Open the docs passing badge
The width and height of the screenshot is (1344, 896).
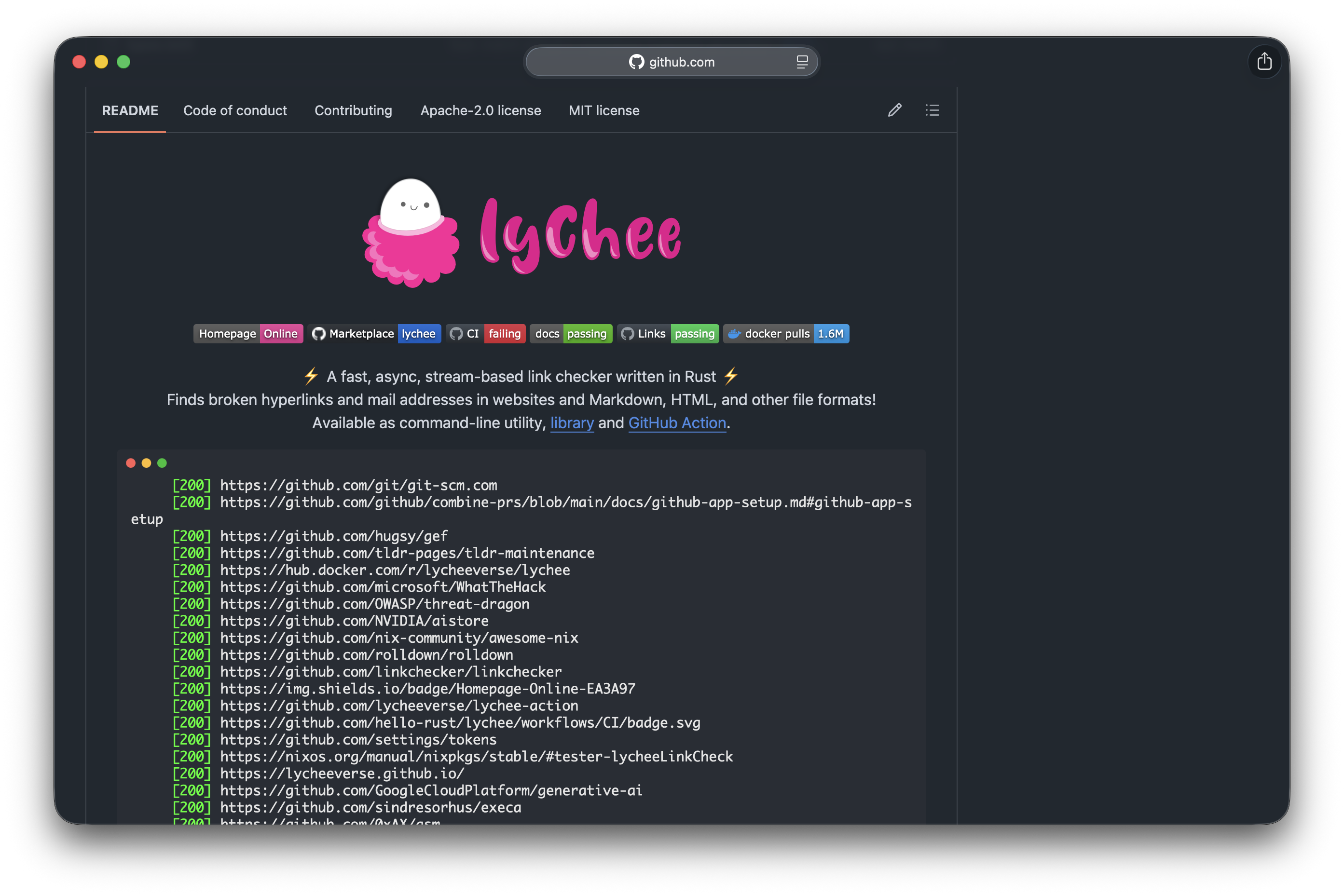coord(571,334)
